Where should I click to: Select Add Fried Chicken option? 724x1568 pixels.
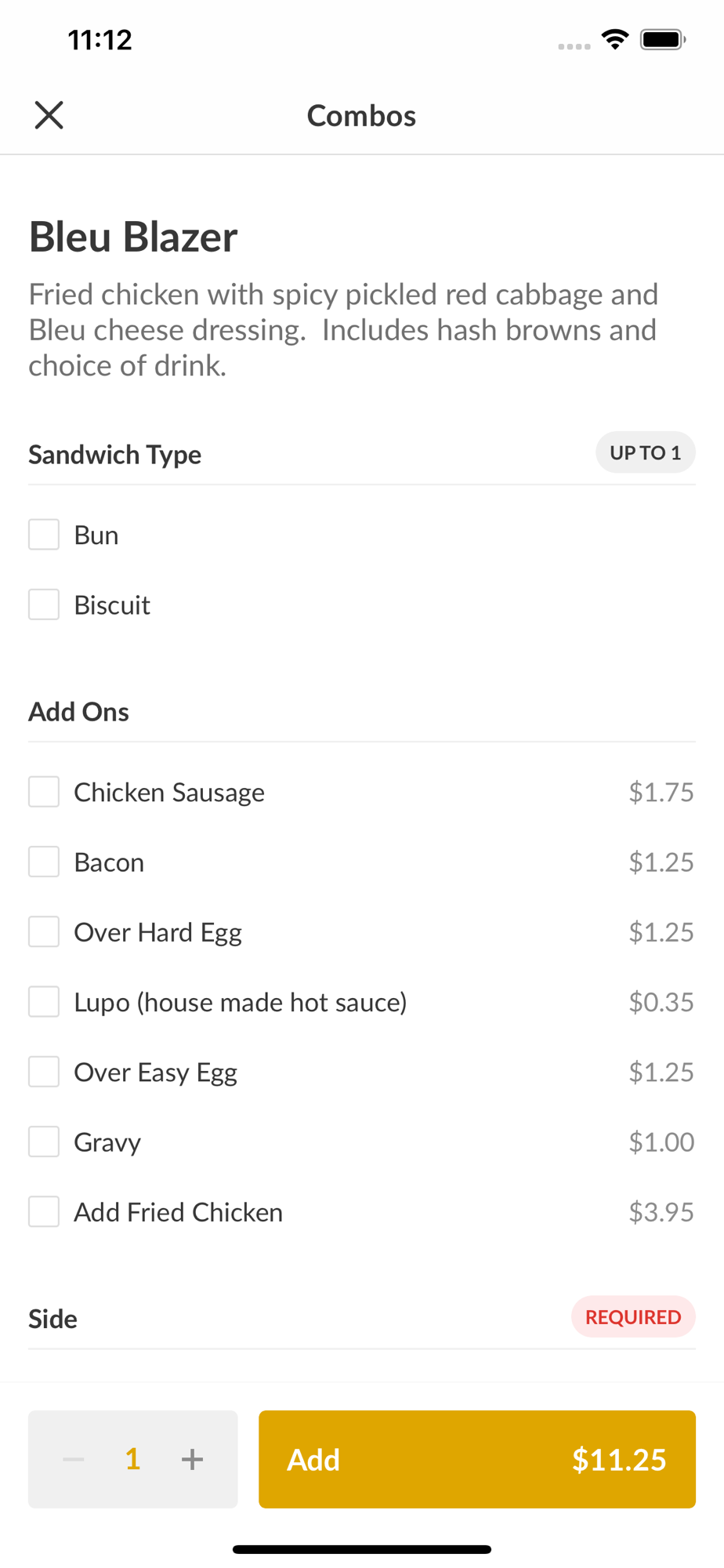(44, 1211)
